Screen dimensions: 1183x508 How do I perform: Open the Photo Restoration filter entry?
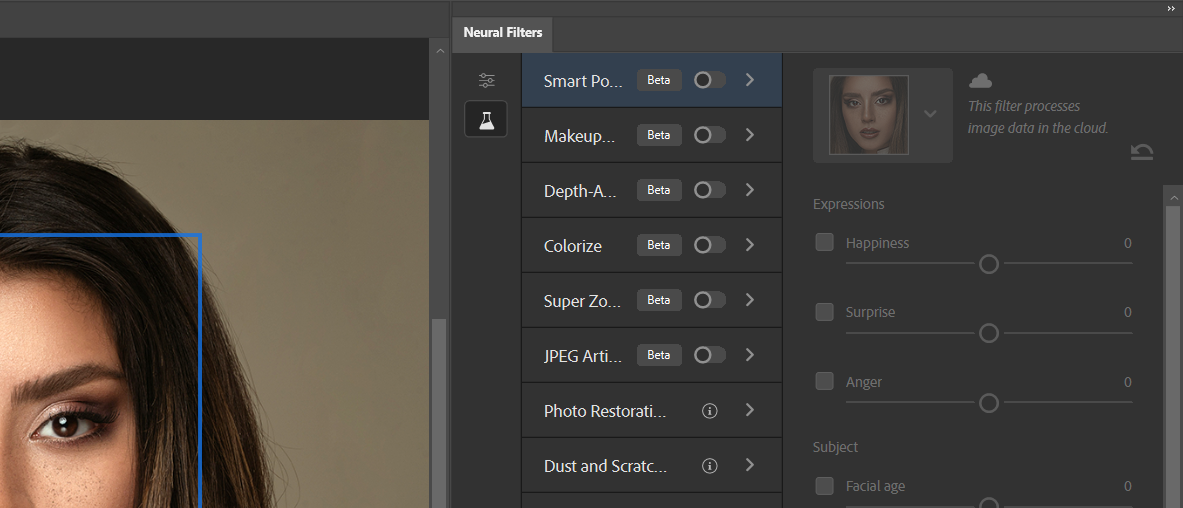point(605,411)
